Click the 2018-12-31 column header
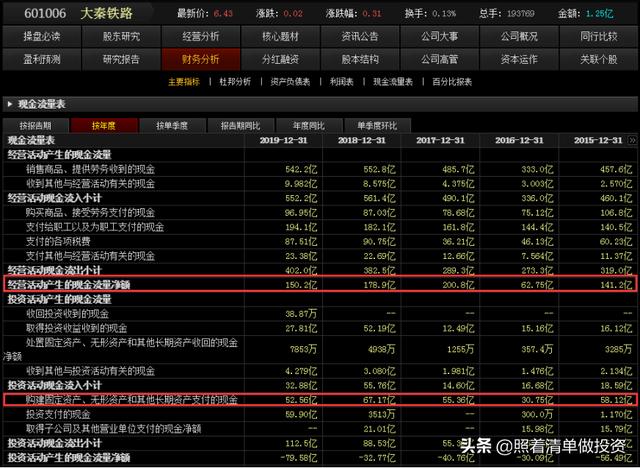The image size is (640, 468). 362,141
